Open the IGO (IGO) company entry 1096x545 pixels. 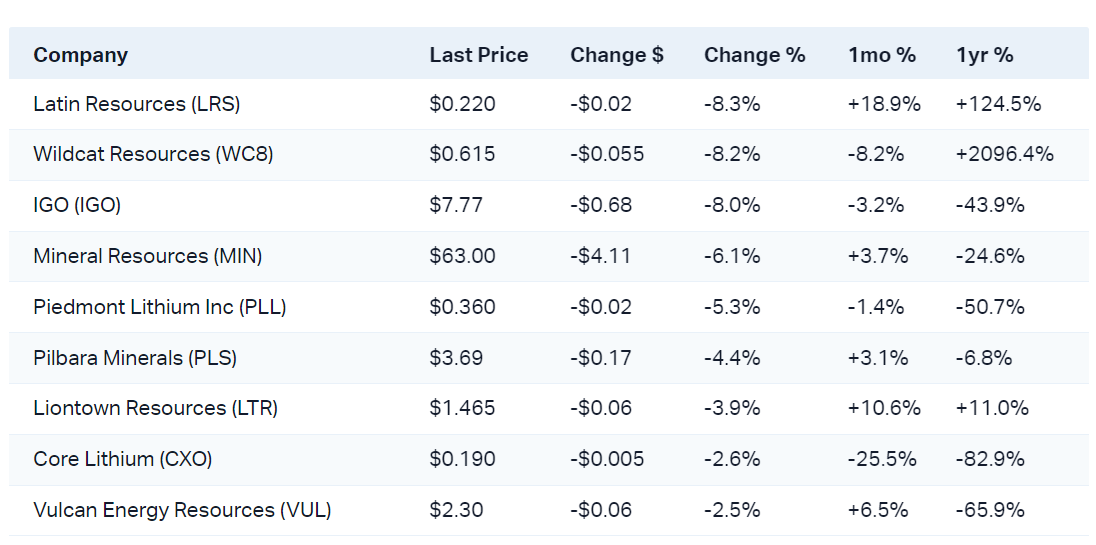click(x=77, y=205)
